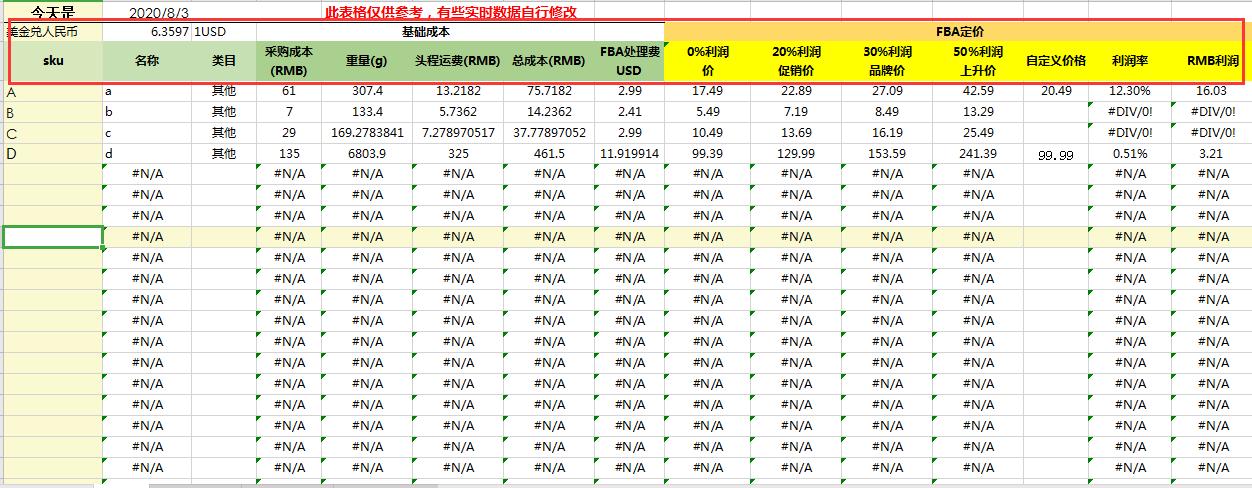Click 0% profit price cell 17.49
The image size is (1252, 488).
pos(707,91)
